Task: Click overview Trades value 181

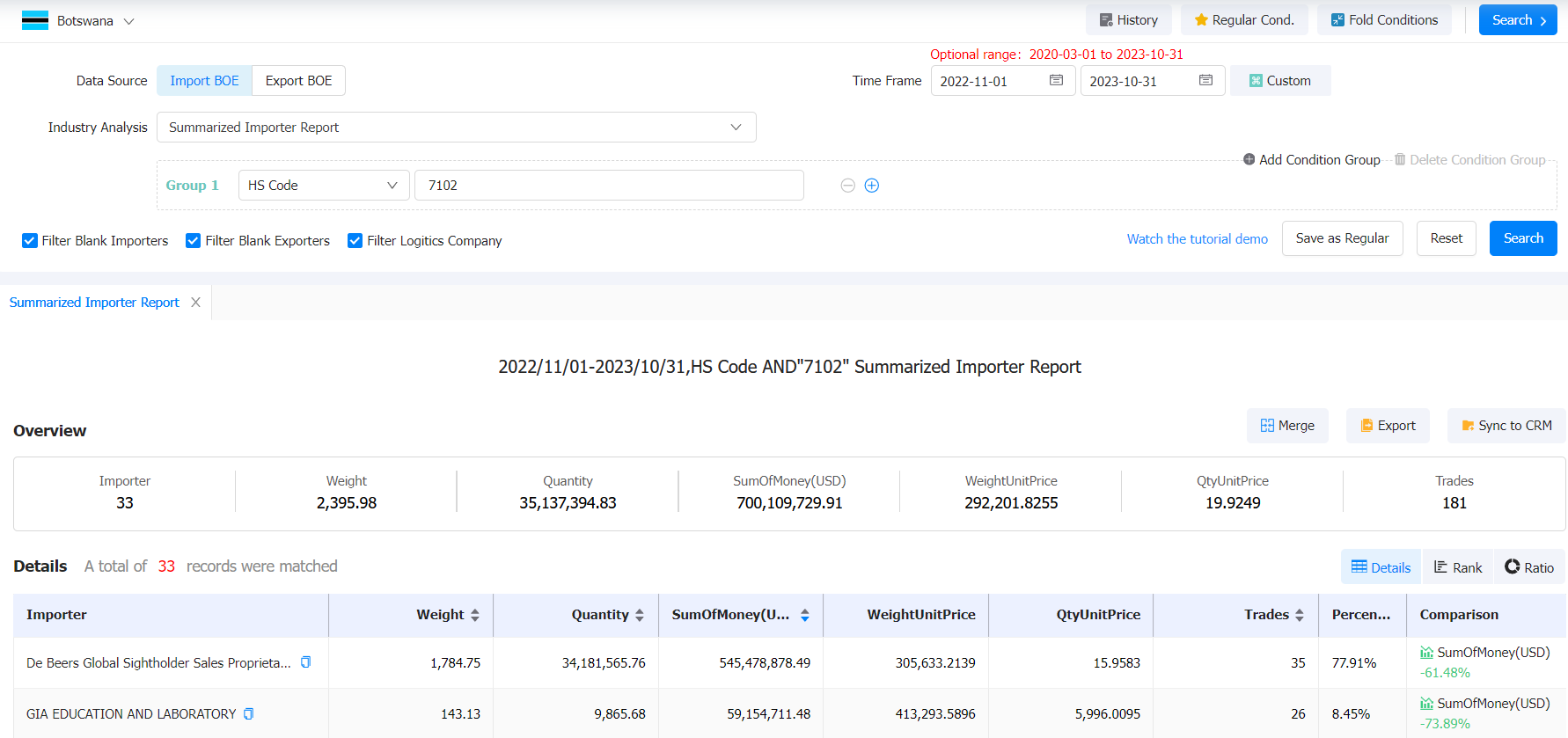Action: click(x=1454, y=503)
